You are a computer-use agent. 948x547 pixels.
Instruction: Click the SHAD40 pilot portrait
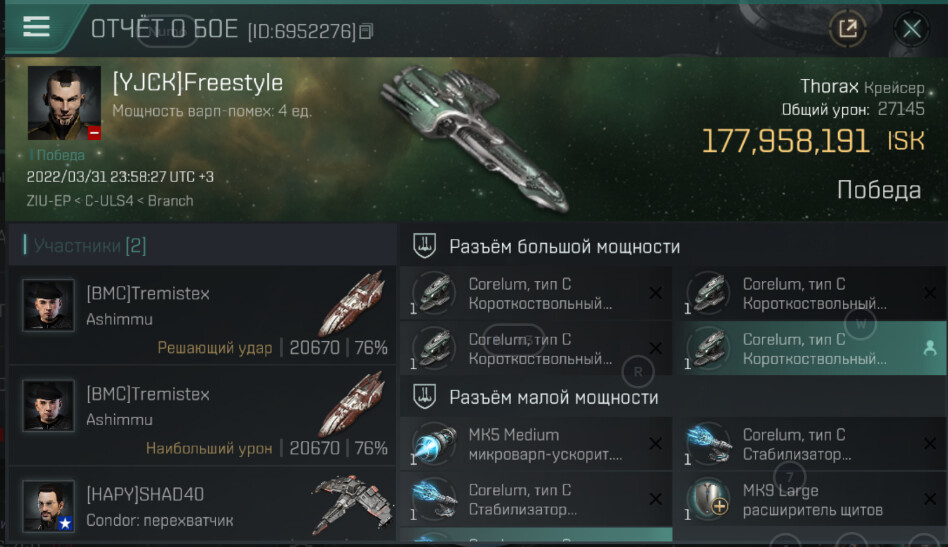(x=48, y=507)
